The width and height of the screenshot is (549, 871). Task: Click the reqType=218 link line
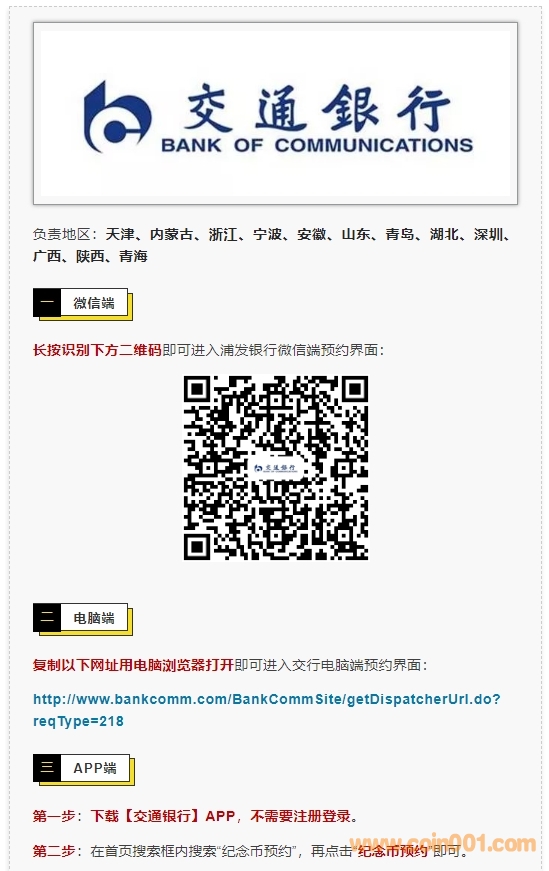click(x=78, y=721)
